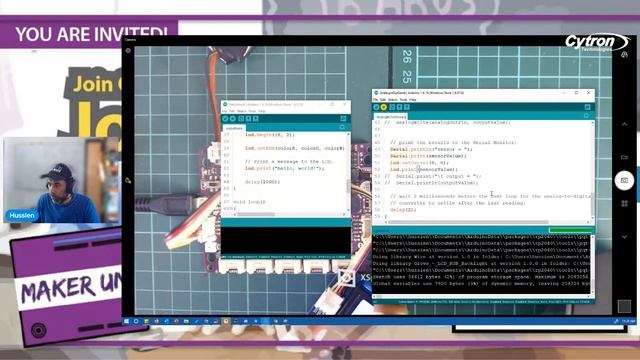
Task: Open Serial Monitor in AnalogInOutSerial window
Action: 587,107
